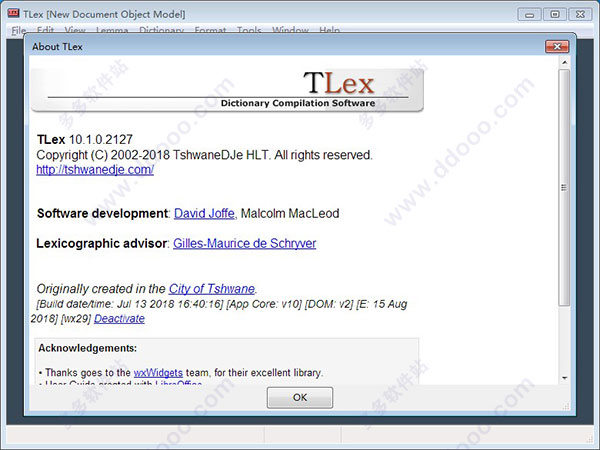Click the version text TLex 10.1.0.2127
Image resolution: width=600 pixels, height=450 pixels.
tap(85, 139)
